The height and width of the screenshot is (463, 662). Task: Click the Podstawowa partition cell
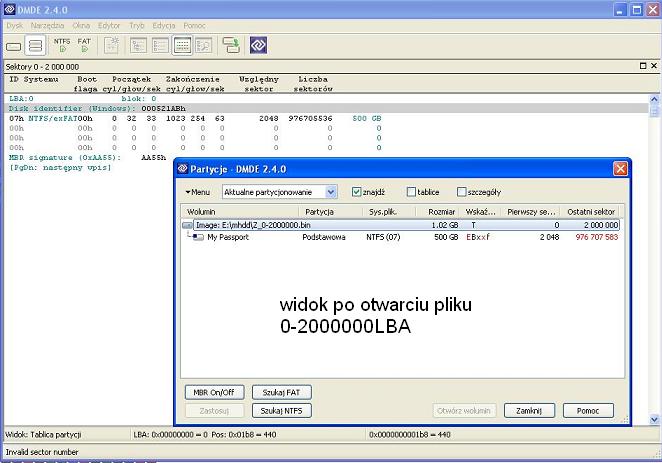(x=324, y=237)
